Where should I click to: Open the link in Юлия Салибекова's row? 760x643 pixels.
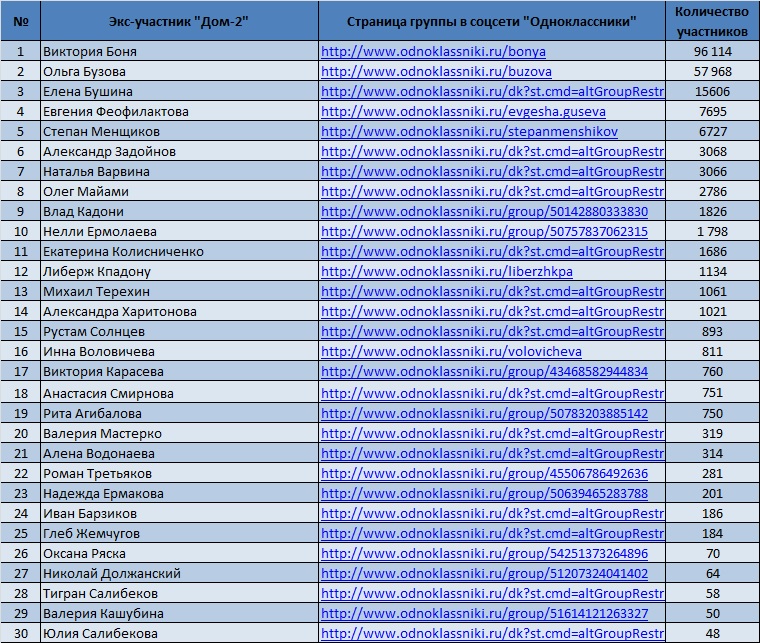pos(492,633)
